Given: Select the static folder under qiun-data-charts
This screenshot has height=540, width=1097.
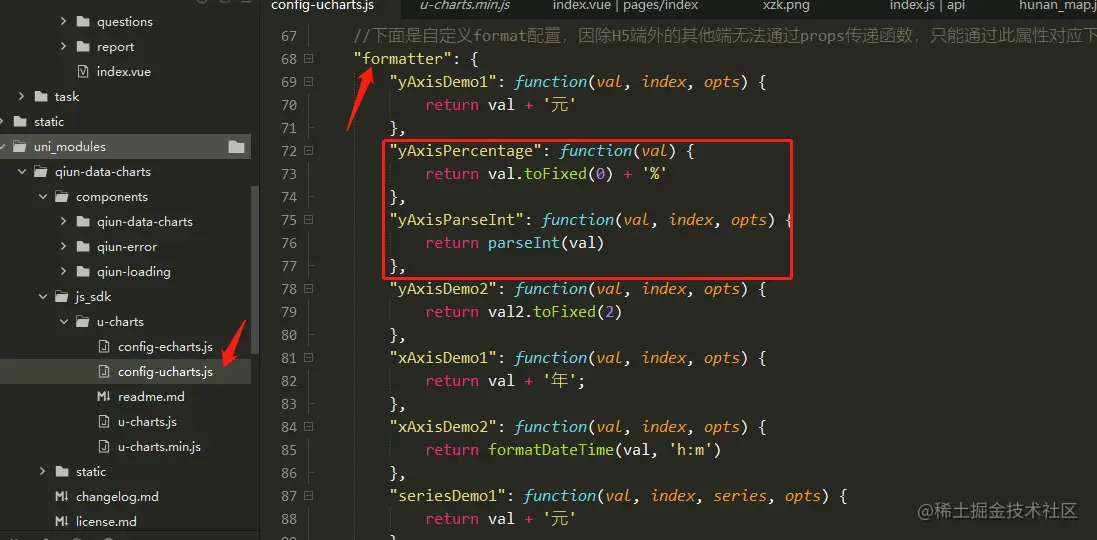Looking at the screenshot, I should (91, 471).
